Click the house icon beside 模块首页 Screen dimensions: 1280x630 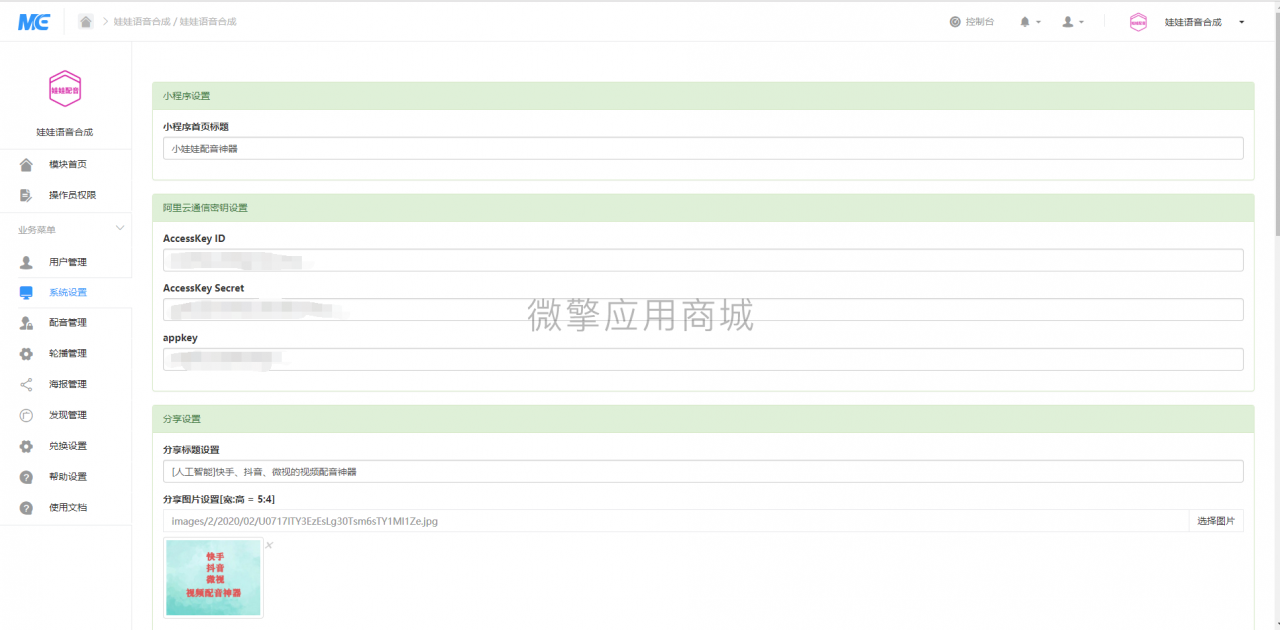coord(26,164)
